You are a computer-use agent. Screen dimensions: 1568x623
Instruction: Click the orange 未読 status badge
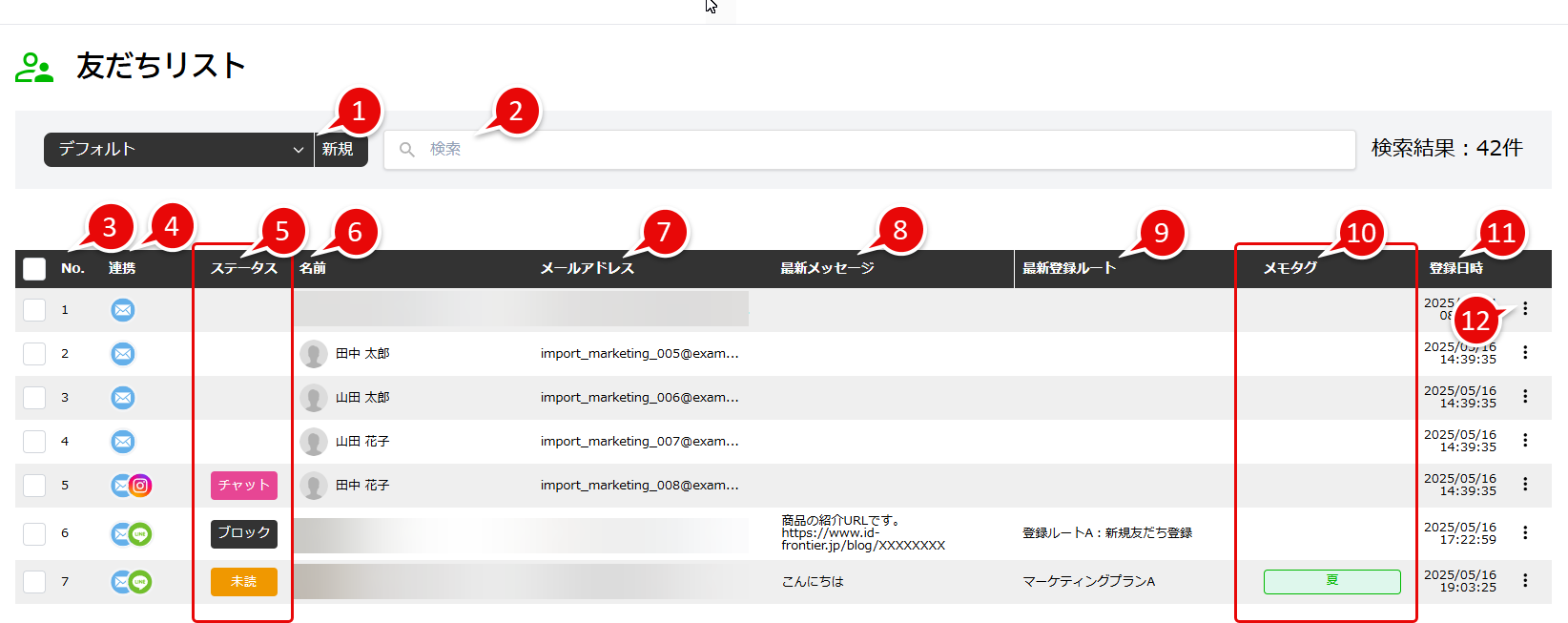pos(244,582)
